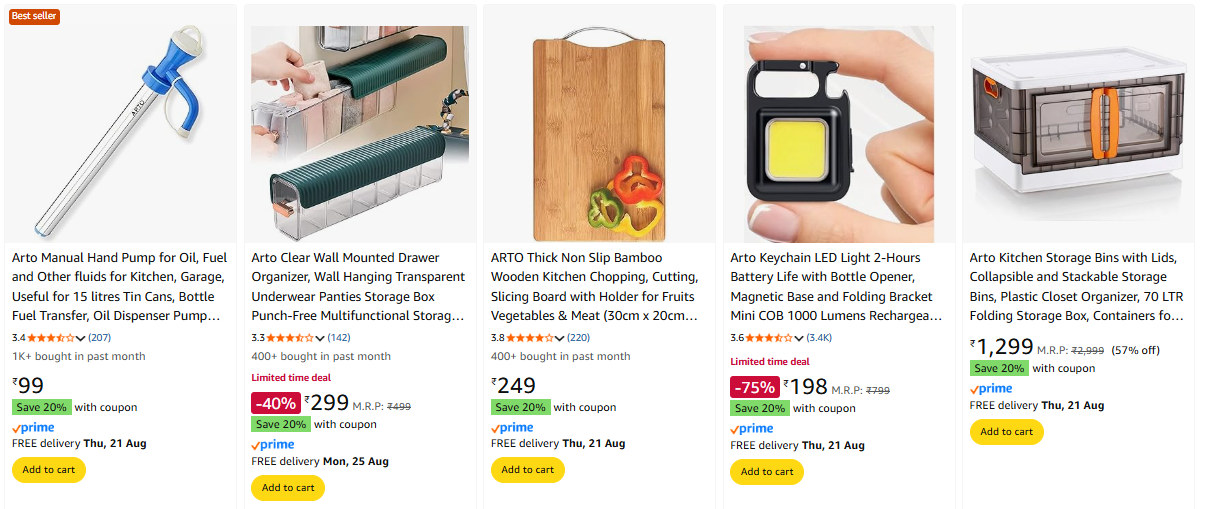Open the Arto Keychain LED Light title link

[836, 287]
